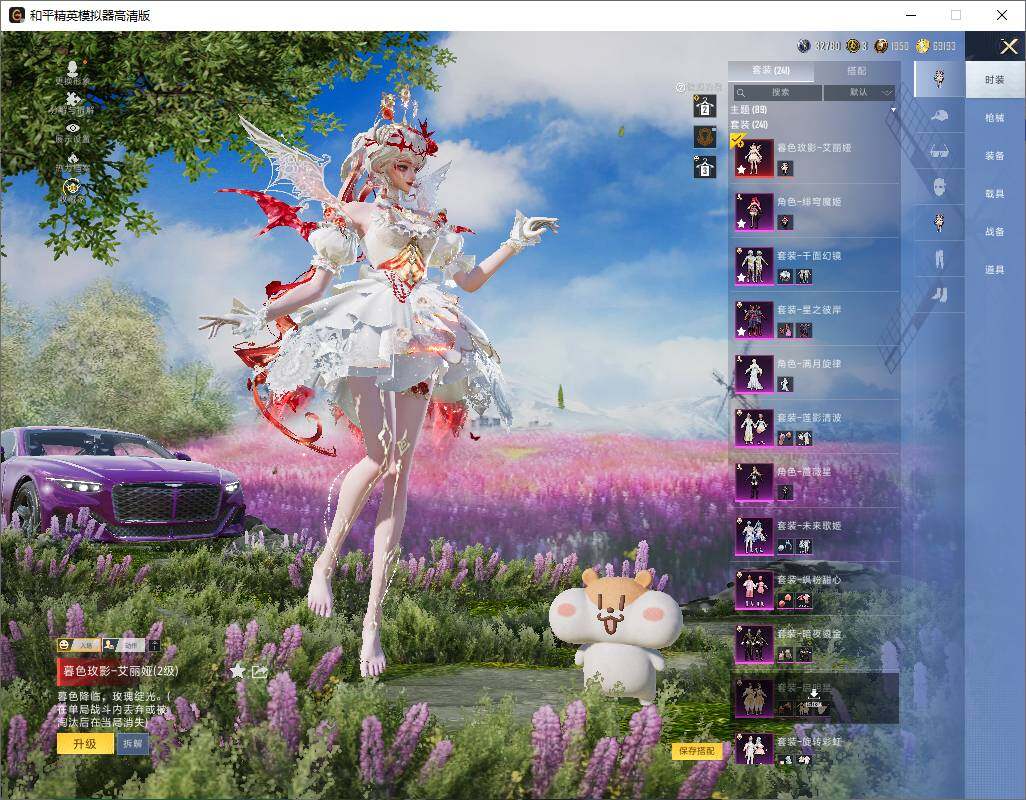Close the wardrobe with the X icon
This screenshot has width=1026, height=800.
pyautogui.click(x=1008, y=46)
